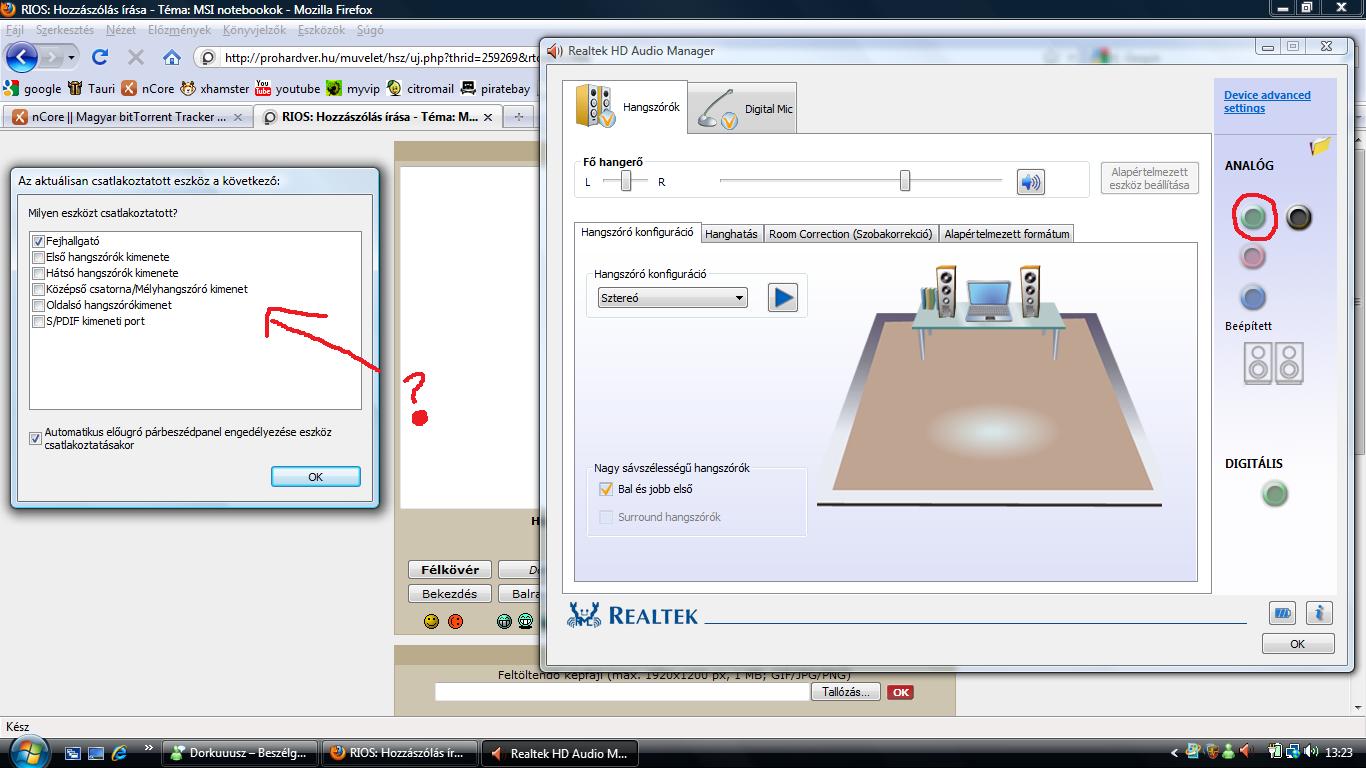Switch to nCore Magyar bitTorrent Tracker tab
This screenshot has width=1366, height=768.
click(128, 117)
